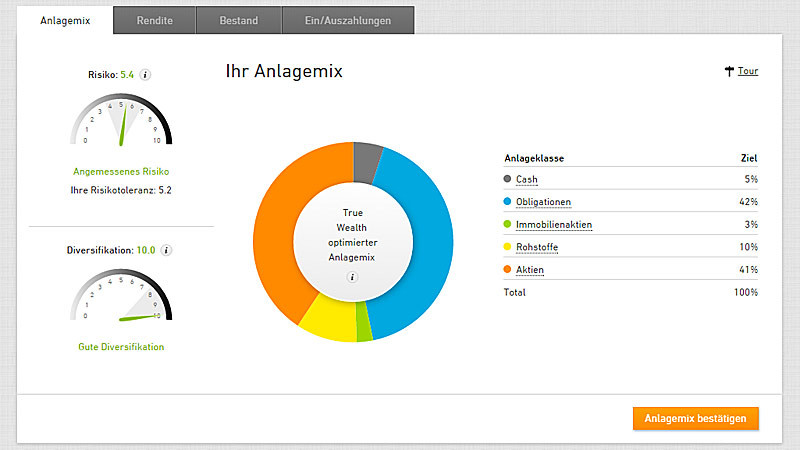The width and height of the screenshot is (800, 450).
Task: Click the 42% Obligationen target value
Action: (x=748, y=202)
